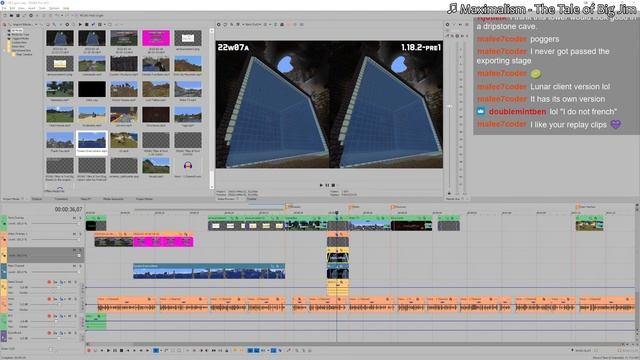
Task: Open Project Video Properties gear above preview
Action: pos(219,24)
